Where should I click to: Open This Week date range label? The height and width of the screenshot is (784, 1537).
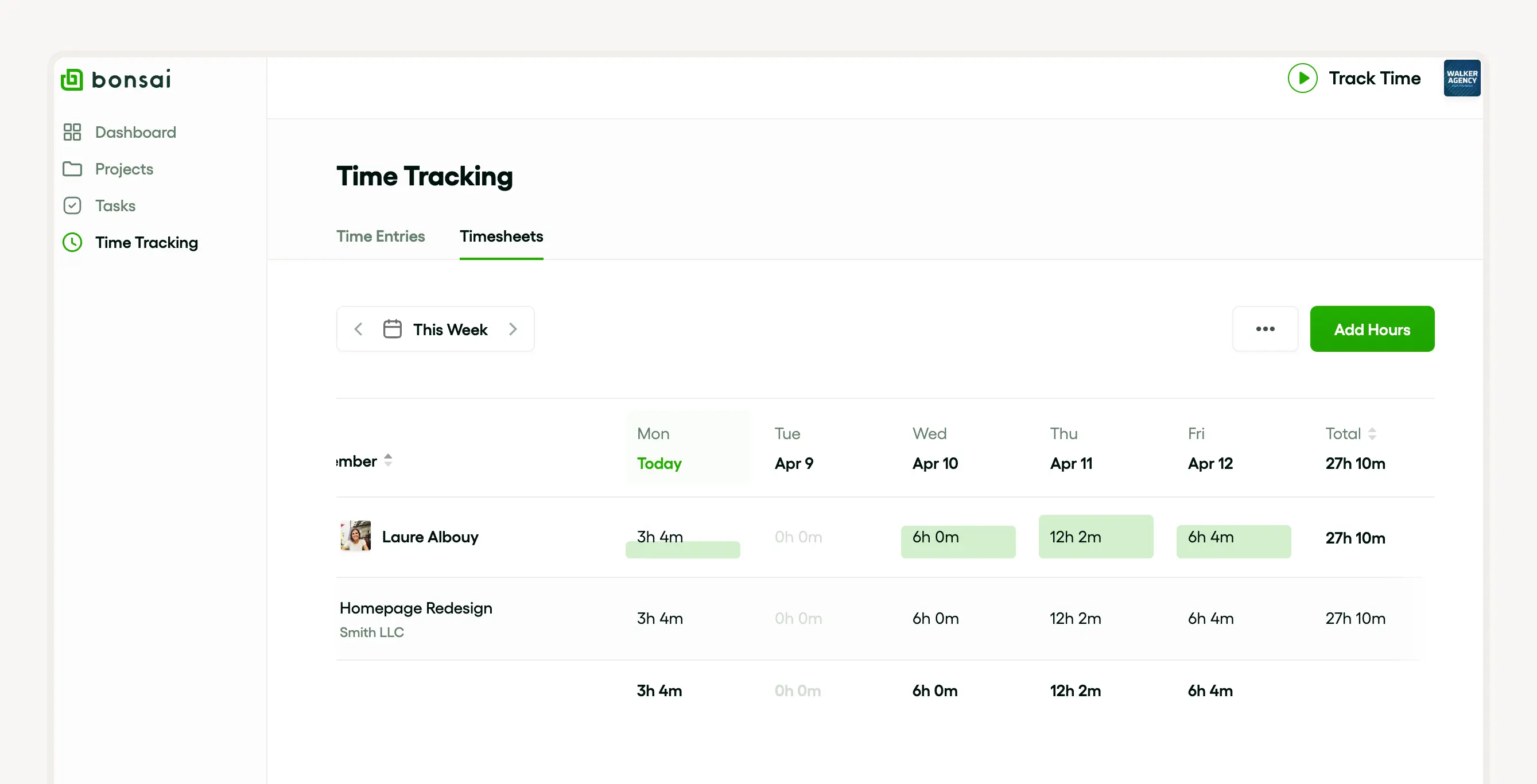pyautogui.click(x=450, y=329)
